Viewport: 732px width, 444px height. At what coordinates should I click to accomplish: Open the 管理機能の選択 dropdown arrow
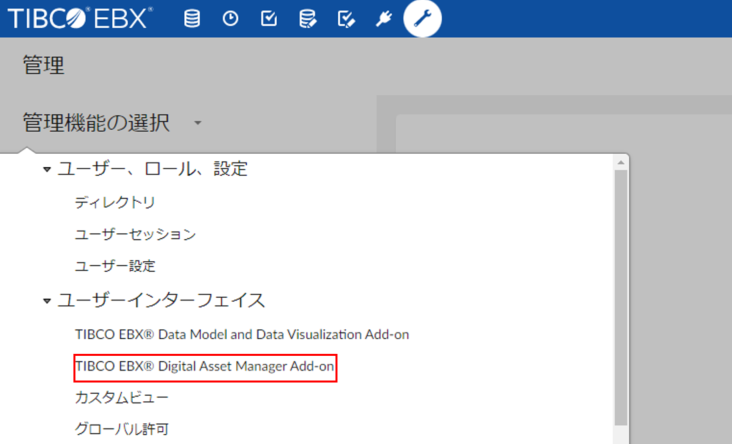(197, 123)
